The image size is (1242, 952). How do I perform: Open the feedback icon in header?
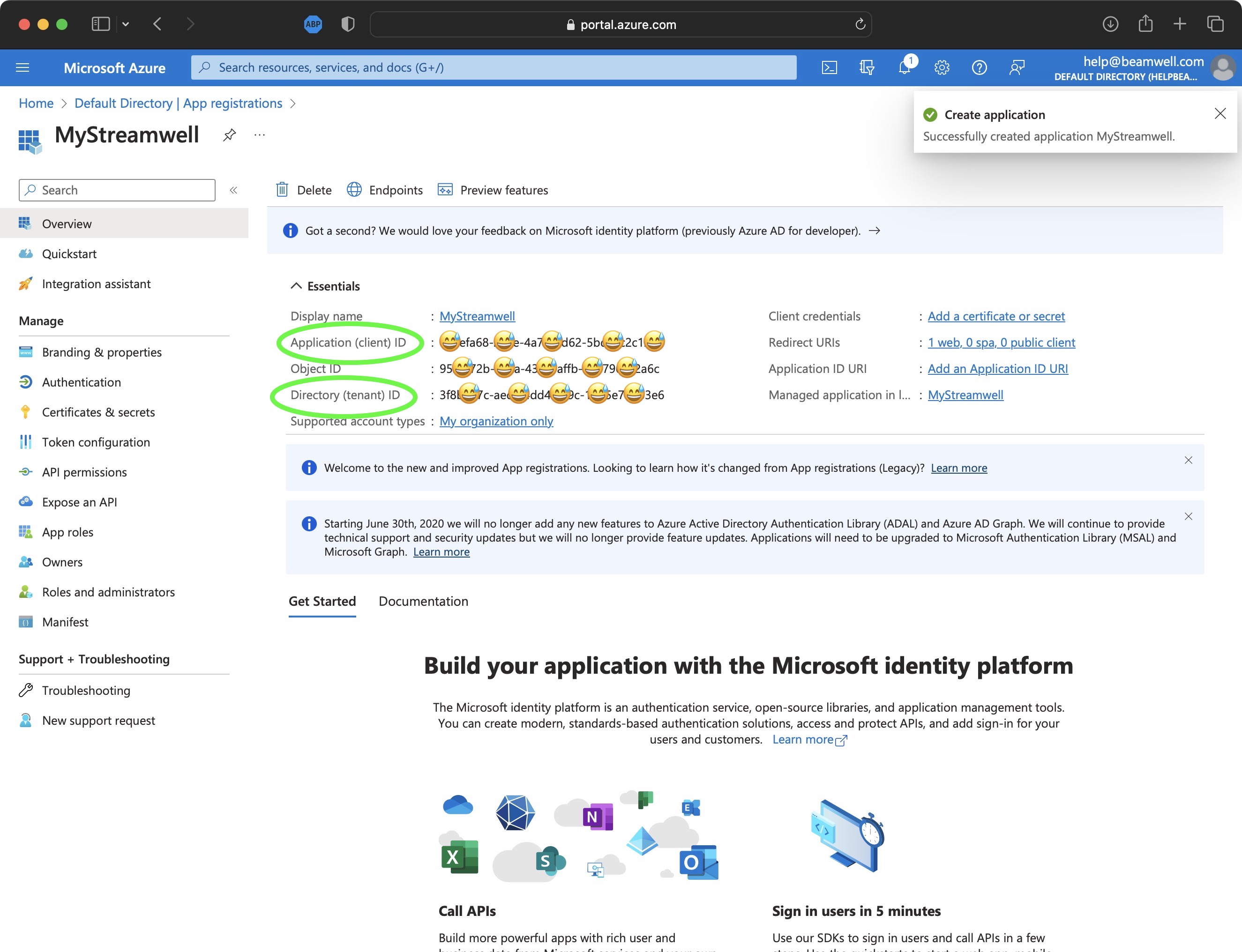pos(1017,68)
